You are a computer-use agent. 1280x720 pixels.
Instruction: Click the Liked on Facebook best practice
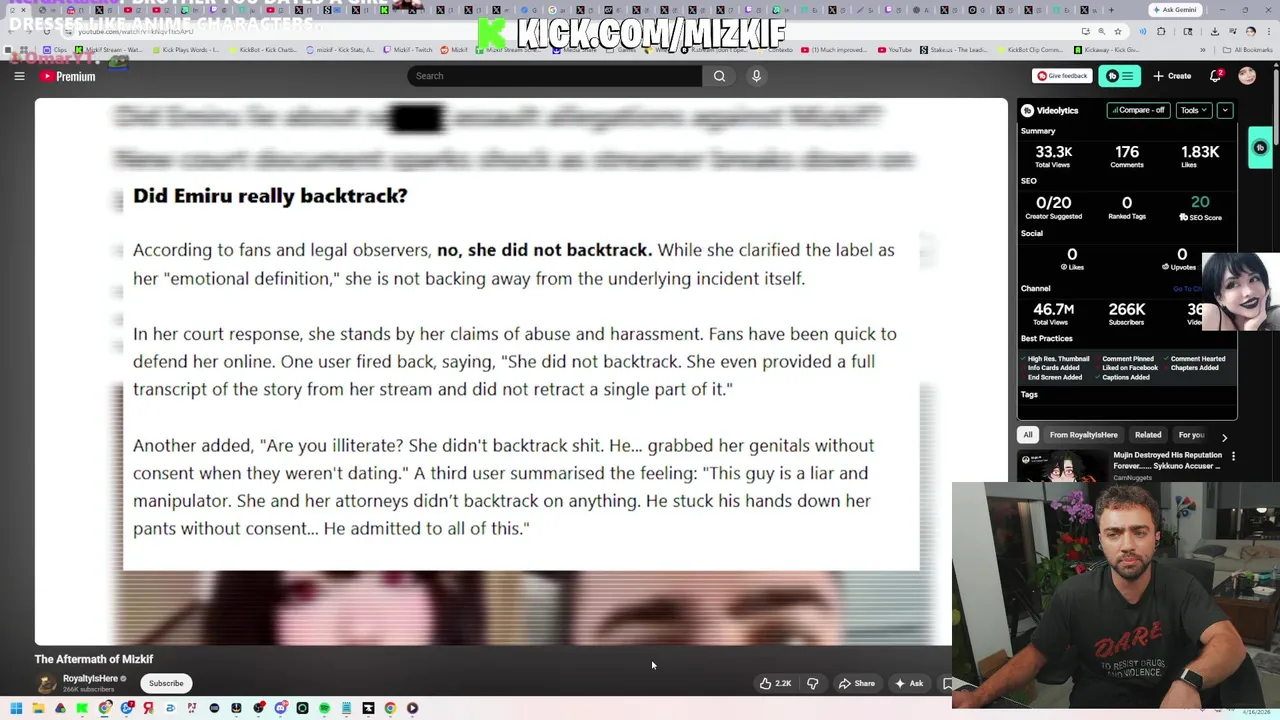[1126, 368]
